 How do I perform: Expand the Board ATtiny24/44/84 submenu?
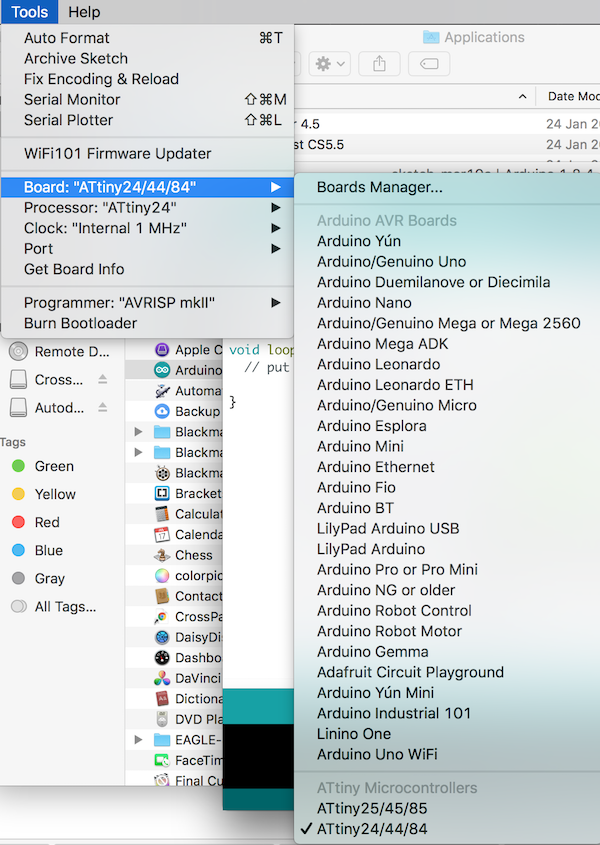coord(147,187)
